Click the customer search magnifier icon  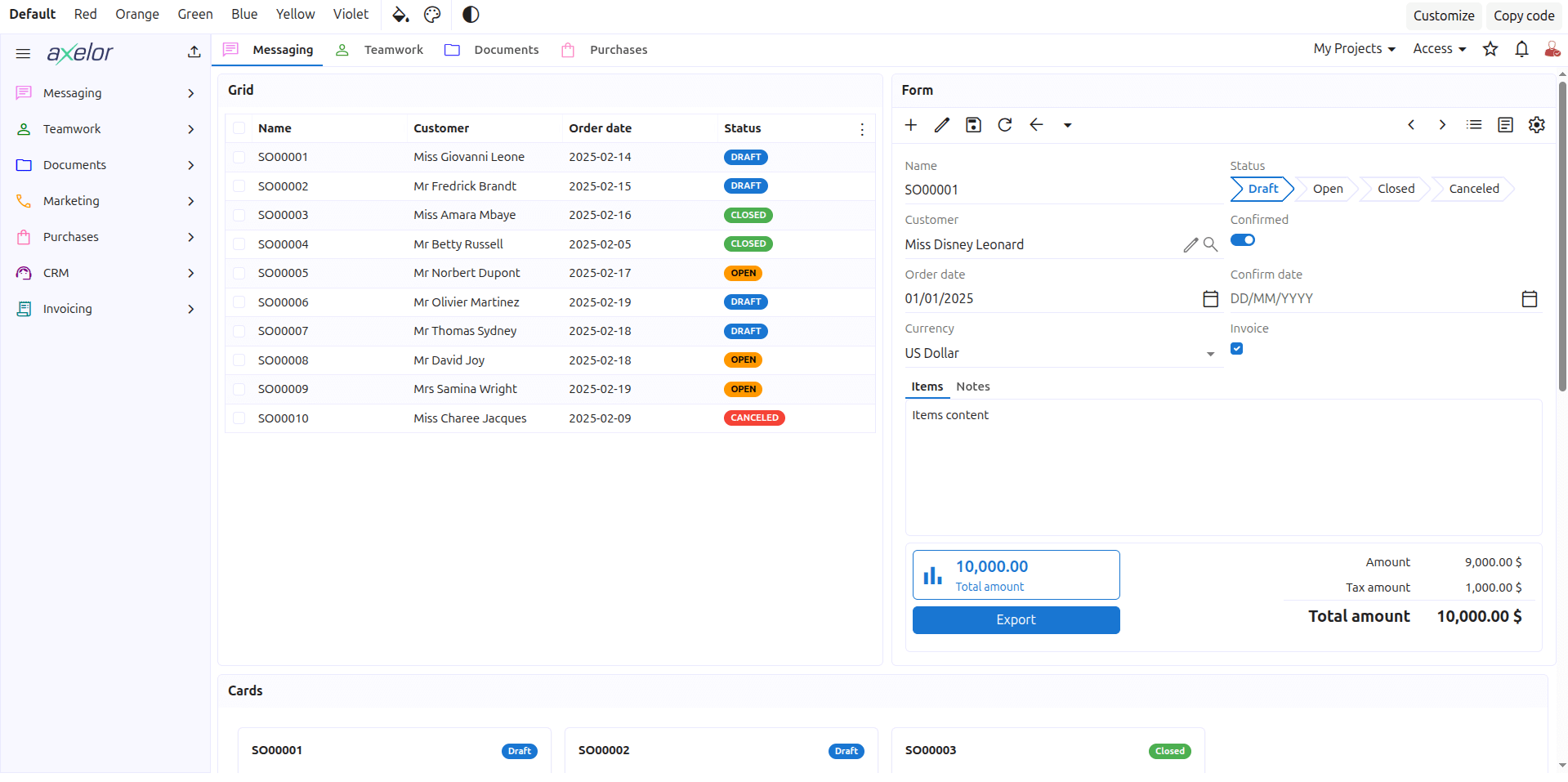click(1210, 244)
